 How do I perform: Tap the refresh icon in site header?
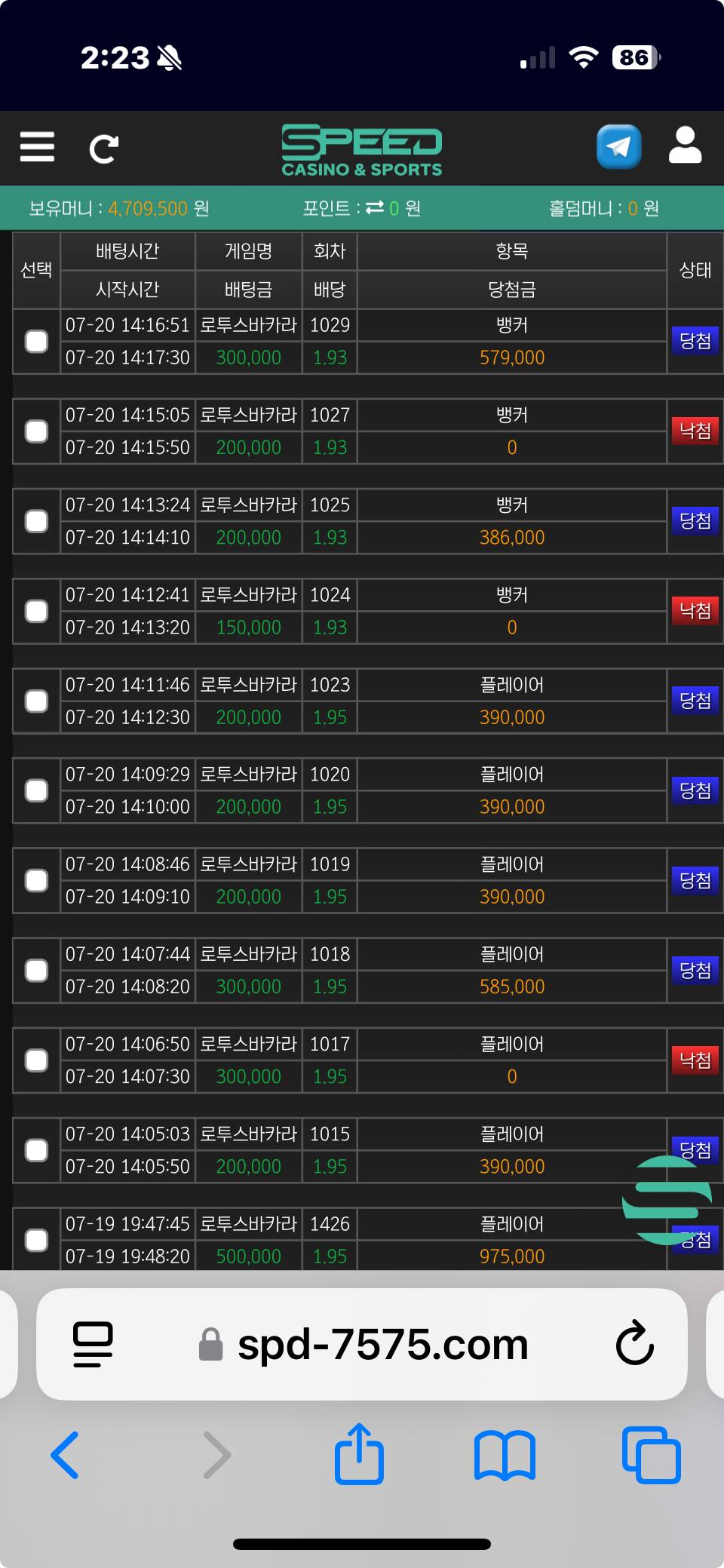coord(103,149)
